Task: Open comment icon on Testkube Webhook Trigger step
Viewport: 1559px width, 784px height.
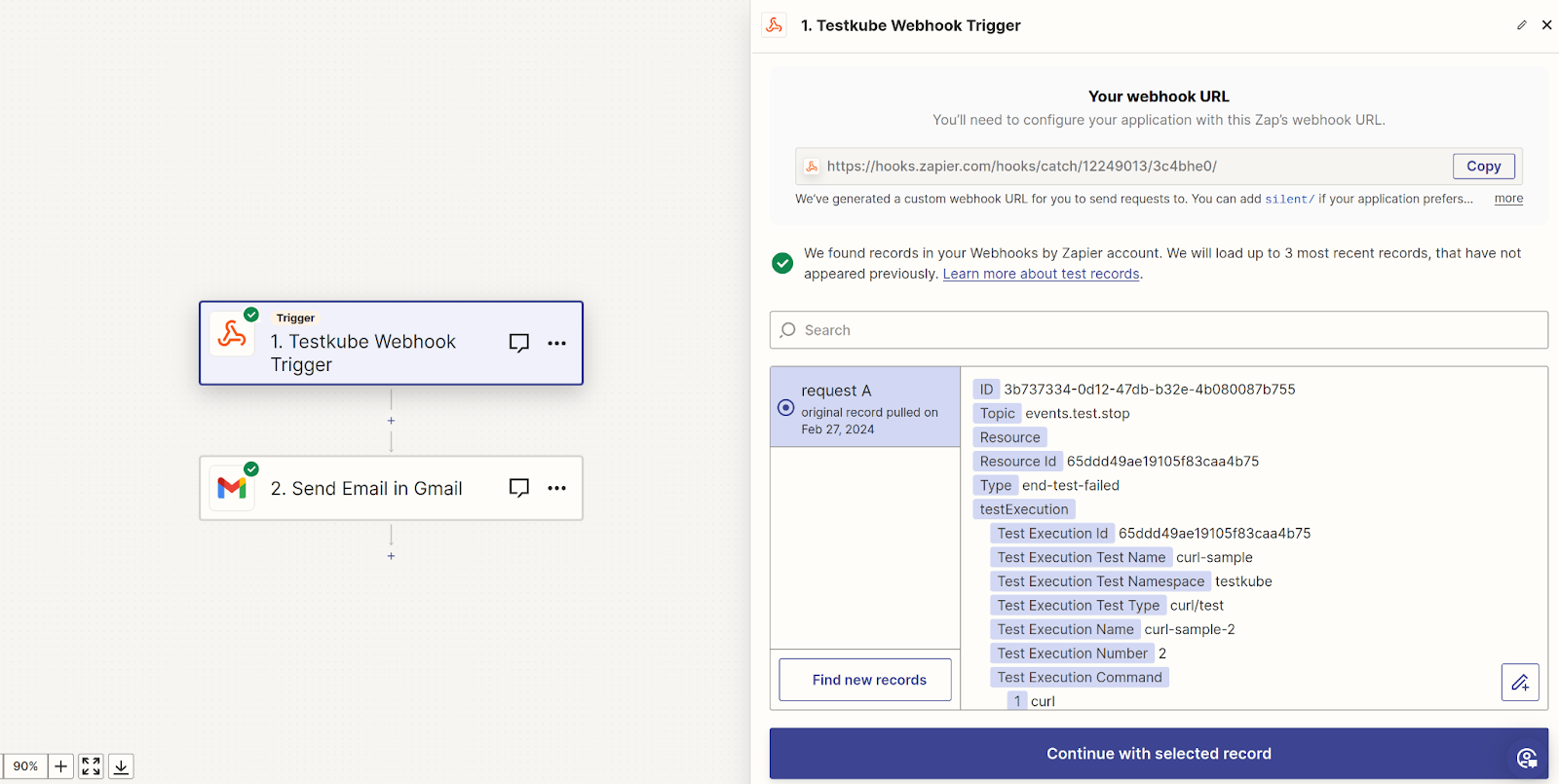Action: (519, 343)
